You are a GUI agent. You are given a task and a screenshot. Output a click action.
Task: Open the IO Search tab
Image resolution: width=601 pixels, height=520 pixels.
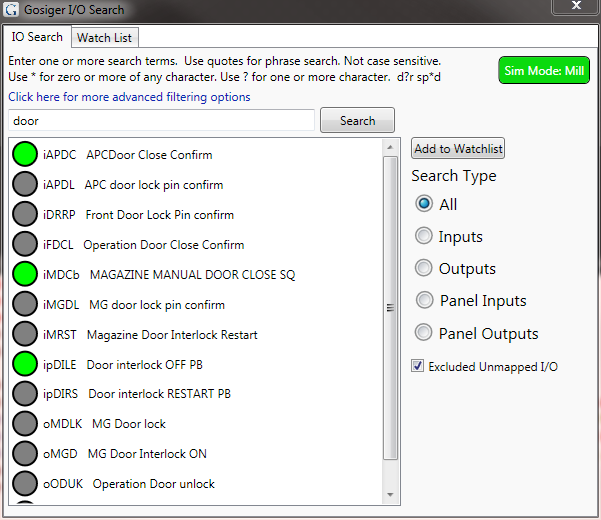coord(37,37)
